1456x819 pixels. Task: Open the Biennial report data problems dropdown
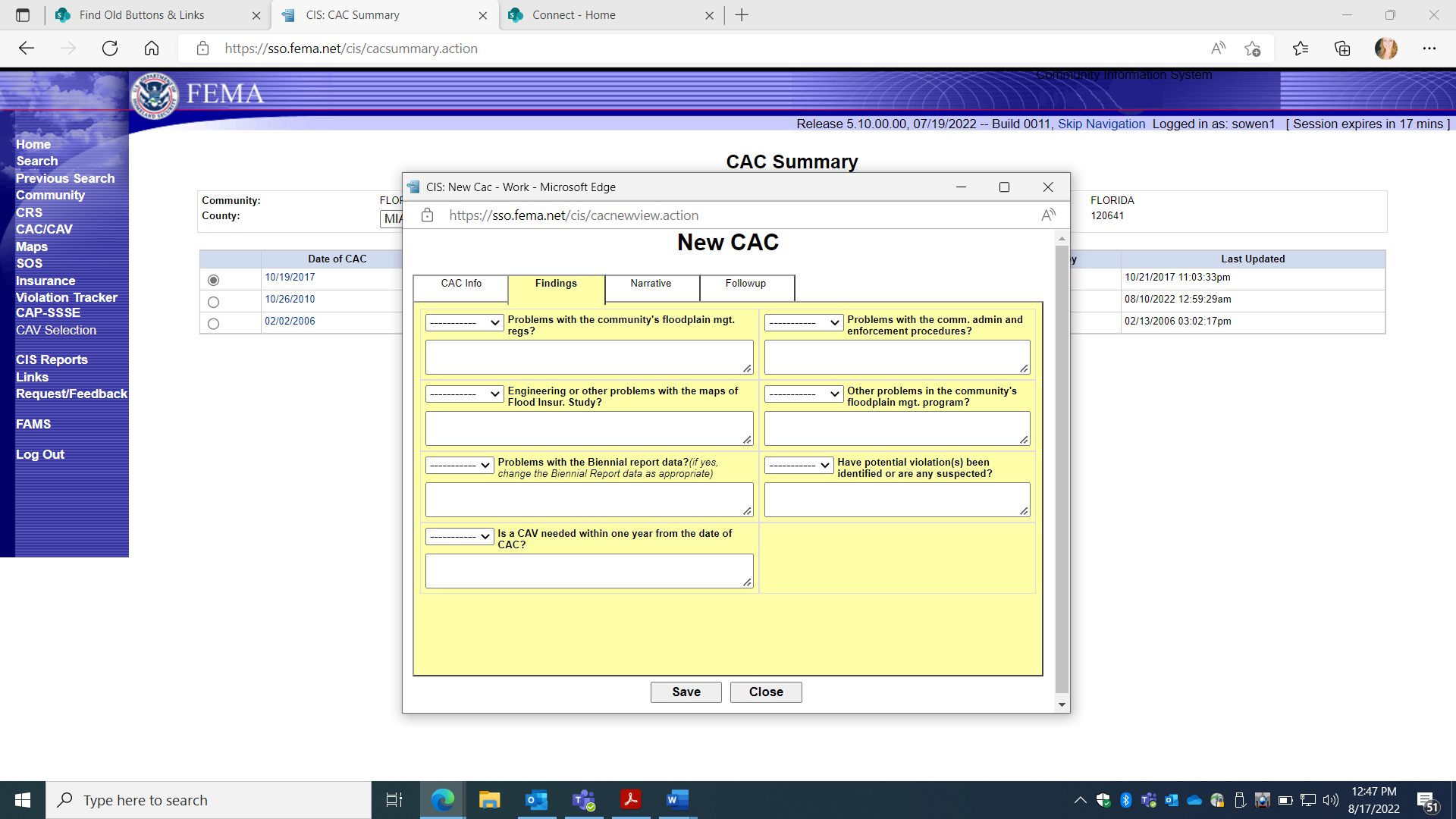[x=460, y=465]
